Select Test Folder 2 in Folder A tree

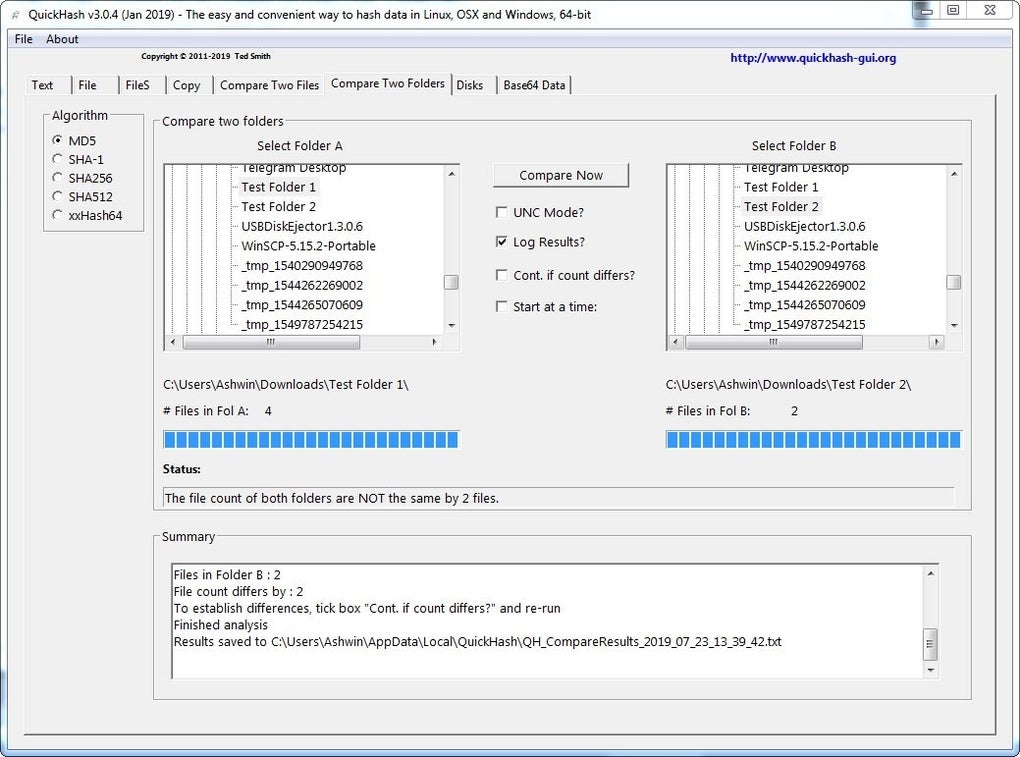pyautogui.click(x=277, y=206)
